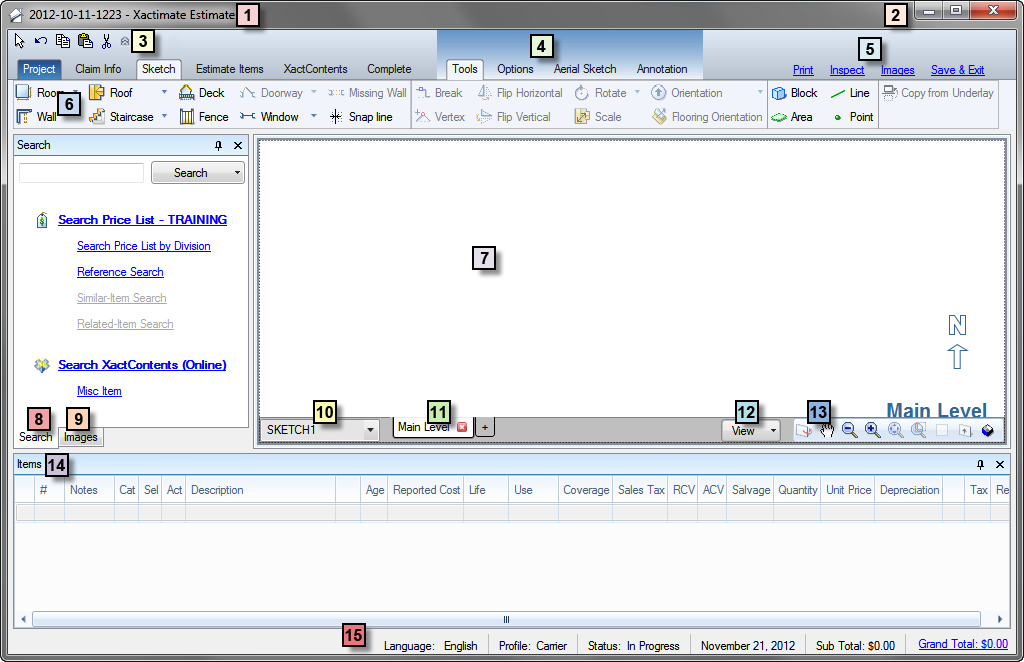Select the Deck tool

coord(202,93)
